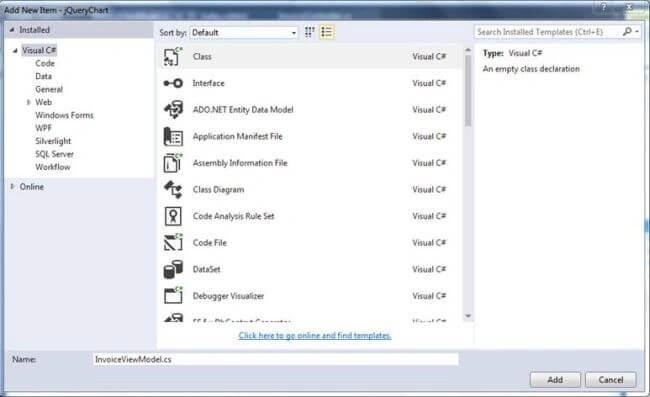The height and width of the screenshot is (397, 650).
Task: Pick the Code File icon
Action: (173, 243)
